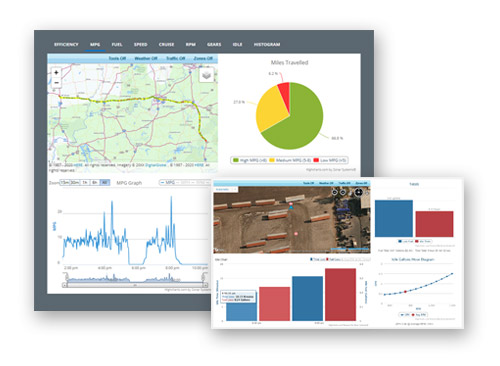Click left handle of MPG graph navigator

(66, 277)
